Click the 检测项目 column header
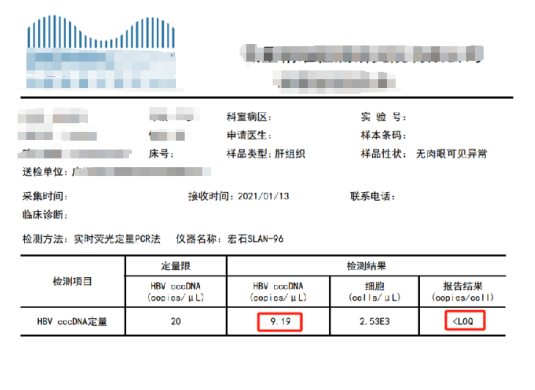The image size is (535, 390). pos(72,281)
